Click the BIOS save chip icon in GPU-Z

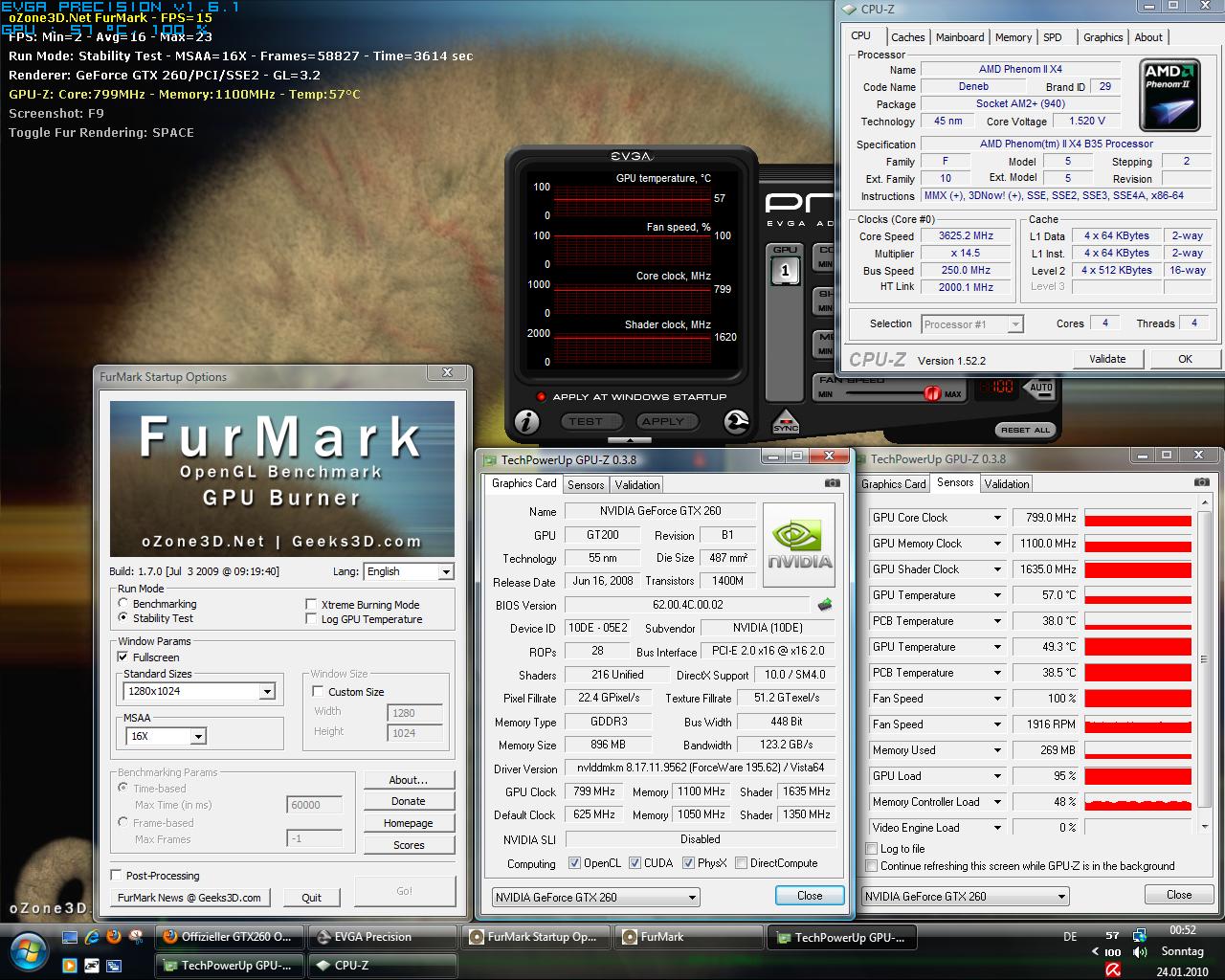point(825,605)
